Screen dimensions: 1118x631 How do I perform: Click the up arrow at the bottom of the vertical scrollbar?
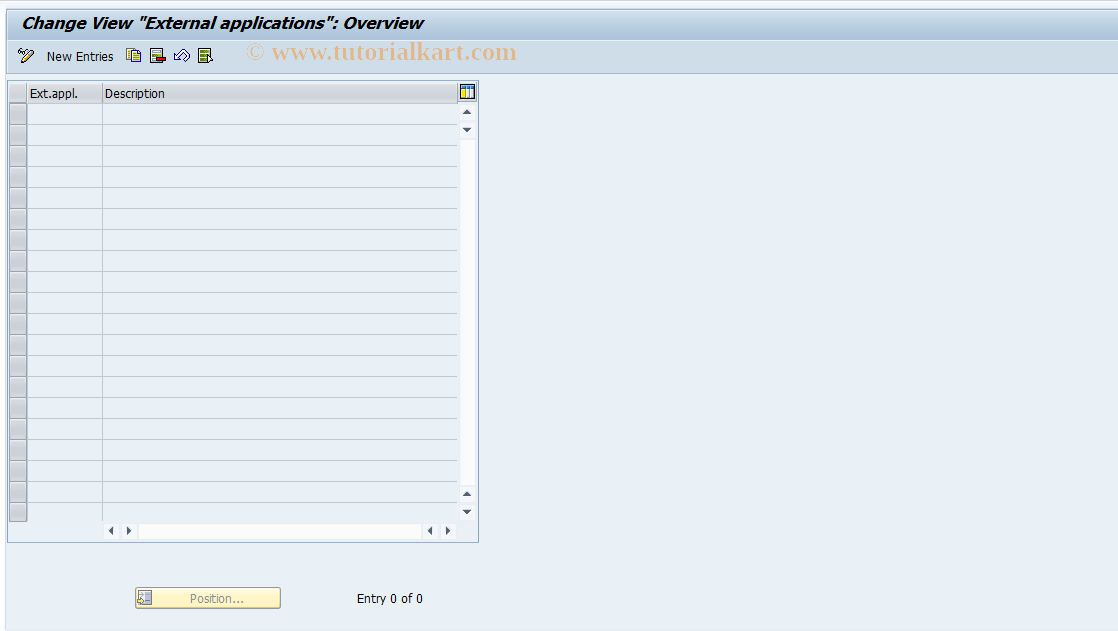tap(467, 494)
